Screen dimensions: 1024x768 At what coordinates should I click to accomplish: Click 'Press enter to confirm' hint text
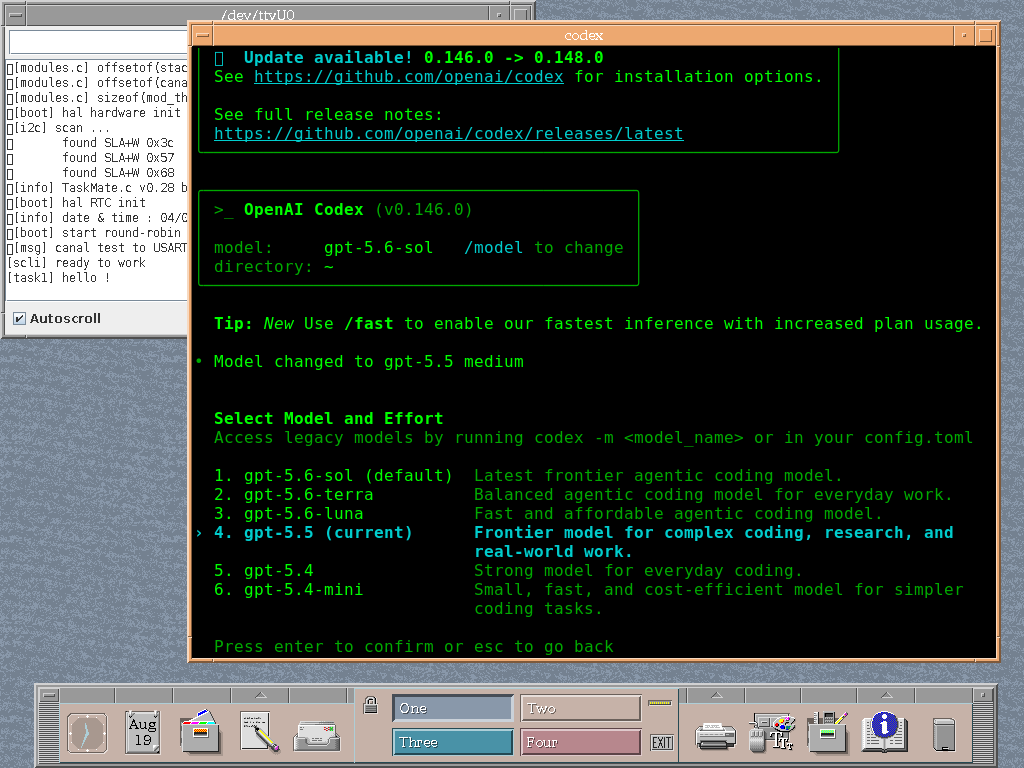pos(414,647)
